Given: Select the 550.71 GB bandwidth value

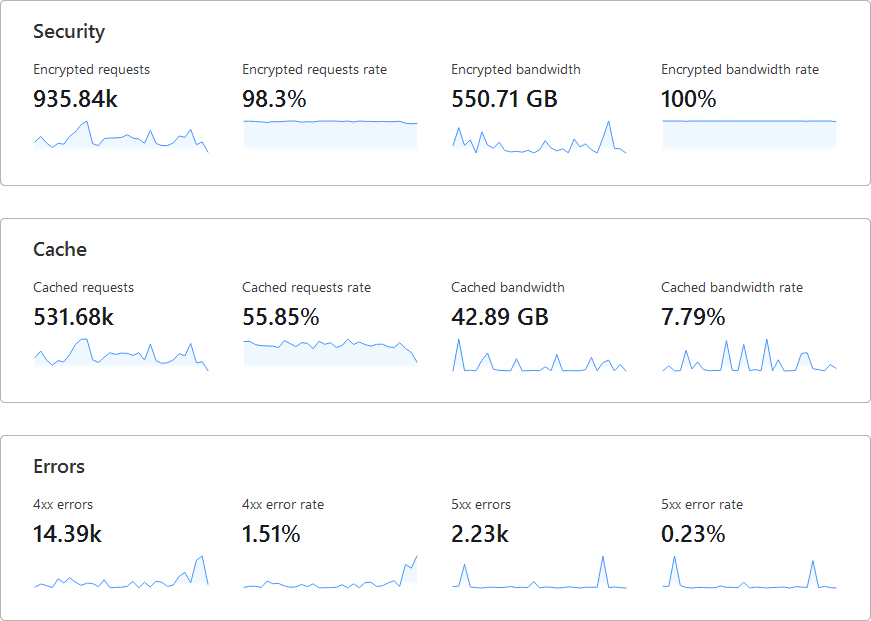Looking at the screenshot, I should (x=504, y=100).
